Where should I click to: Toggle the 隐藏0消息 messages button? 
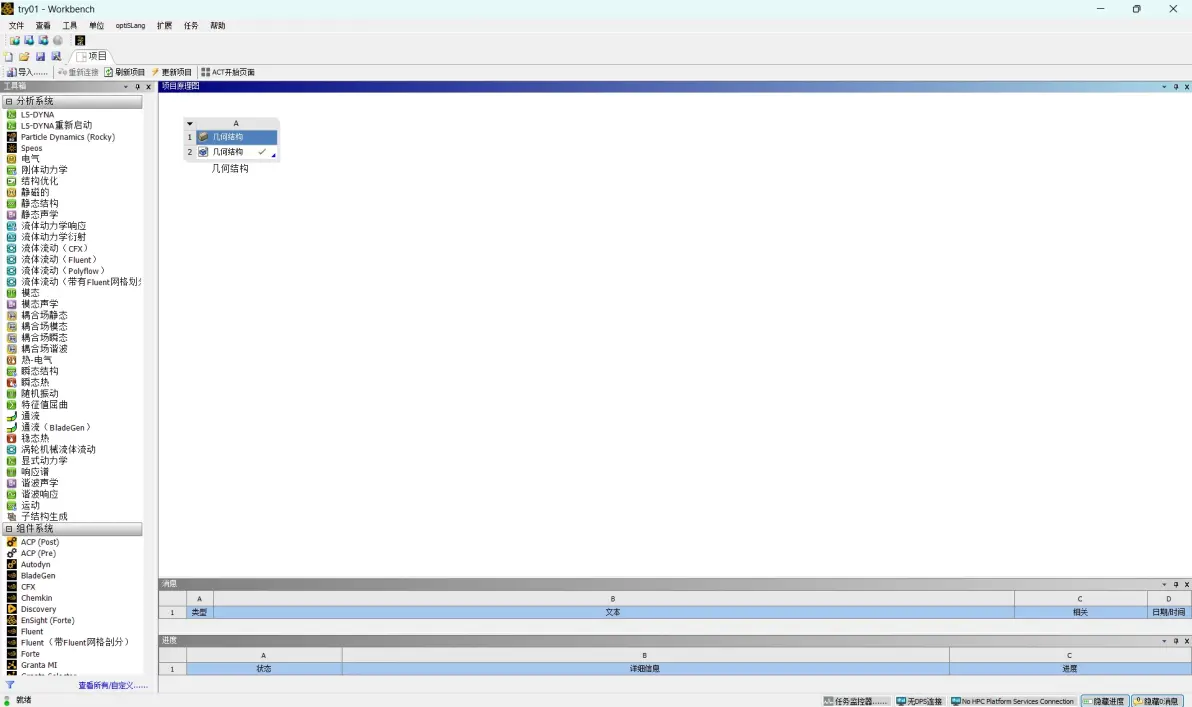point(1157,701)
